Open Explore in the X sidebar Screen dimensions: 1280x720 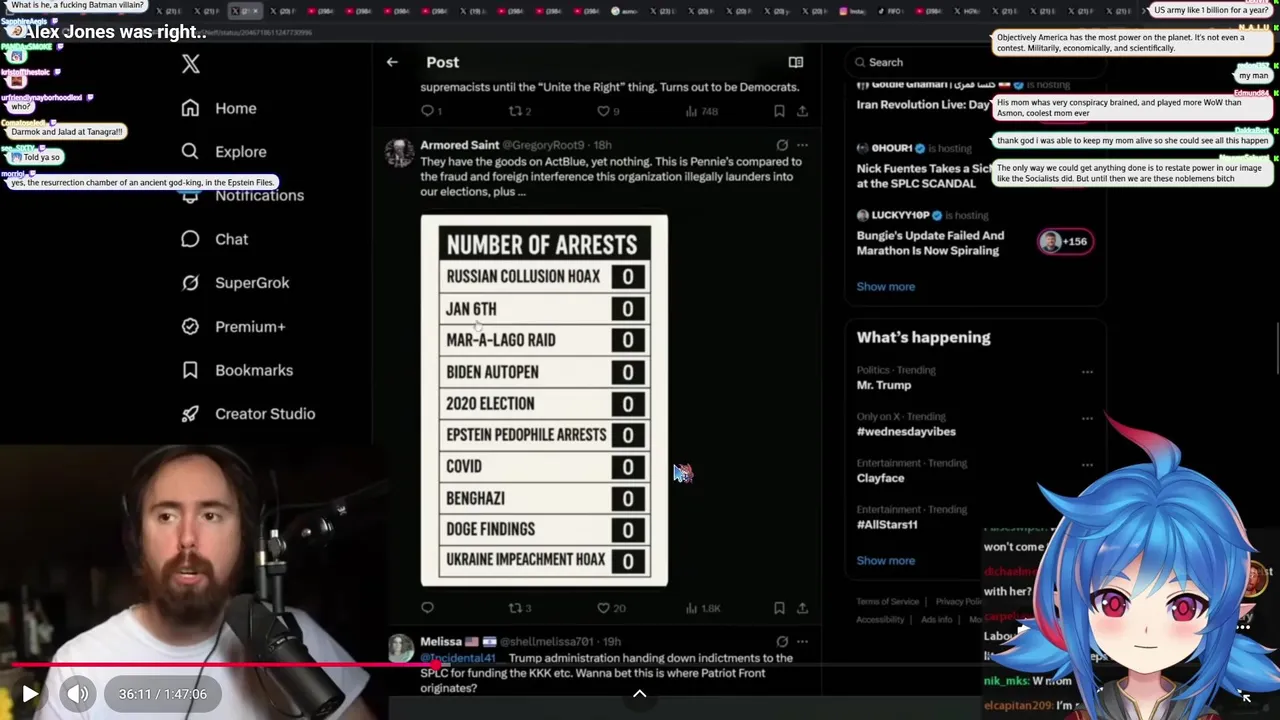[240, 152]
